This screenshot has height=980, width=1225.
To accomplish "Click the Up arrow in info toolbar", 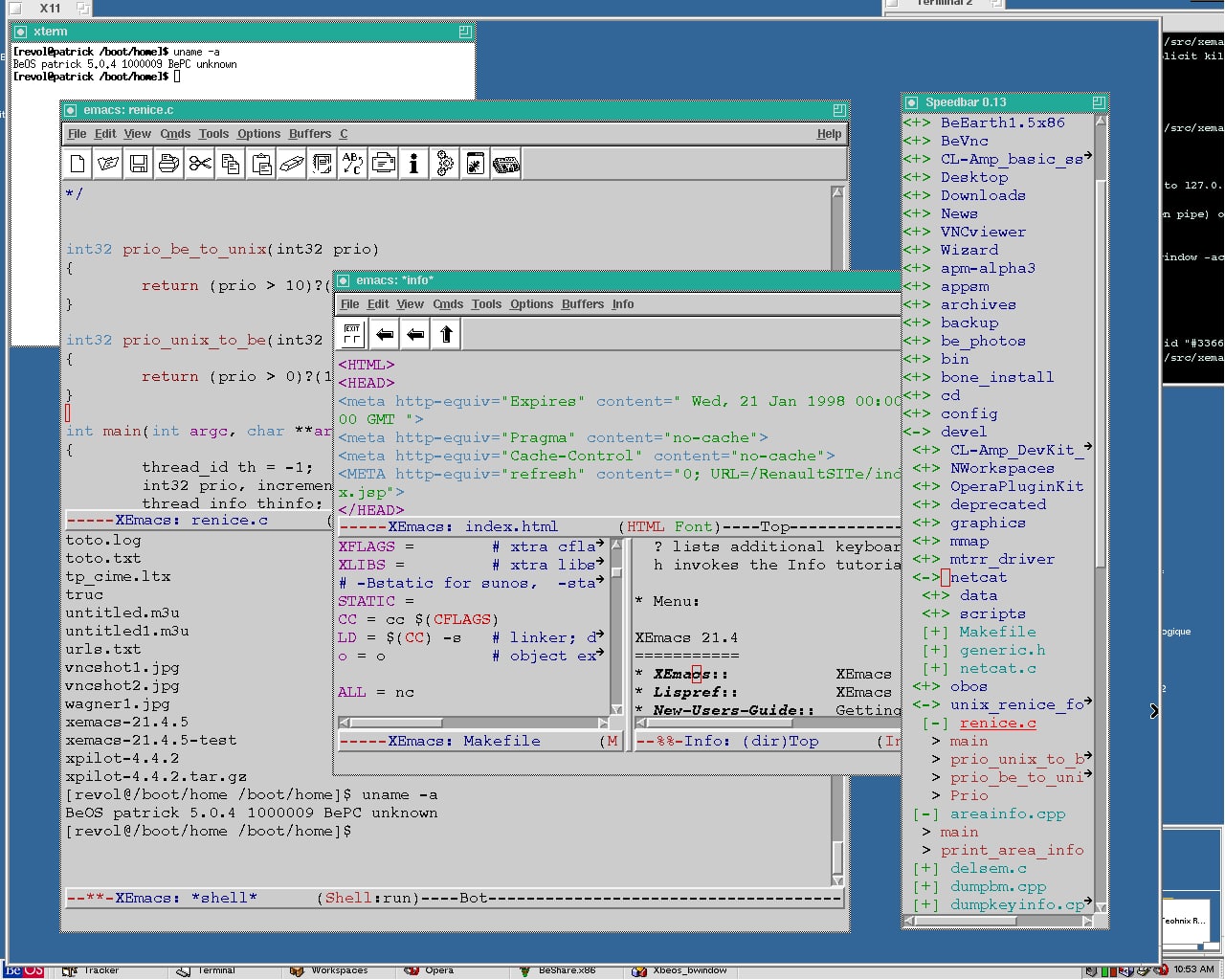I will [x=446, y=334].
